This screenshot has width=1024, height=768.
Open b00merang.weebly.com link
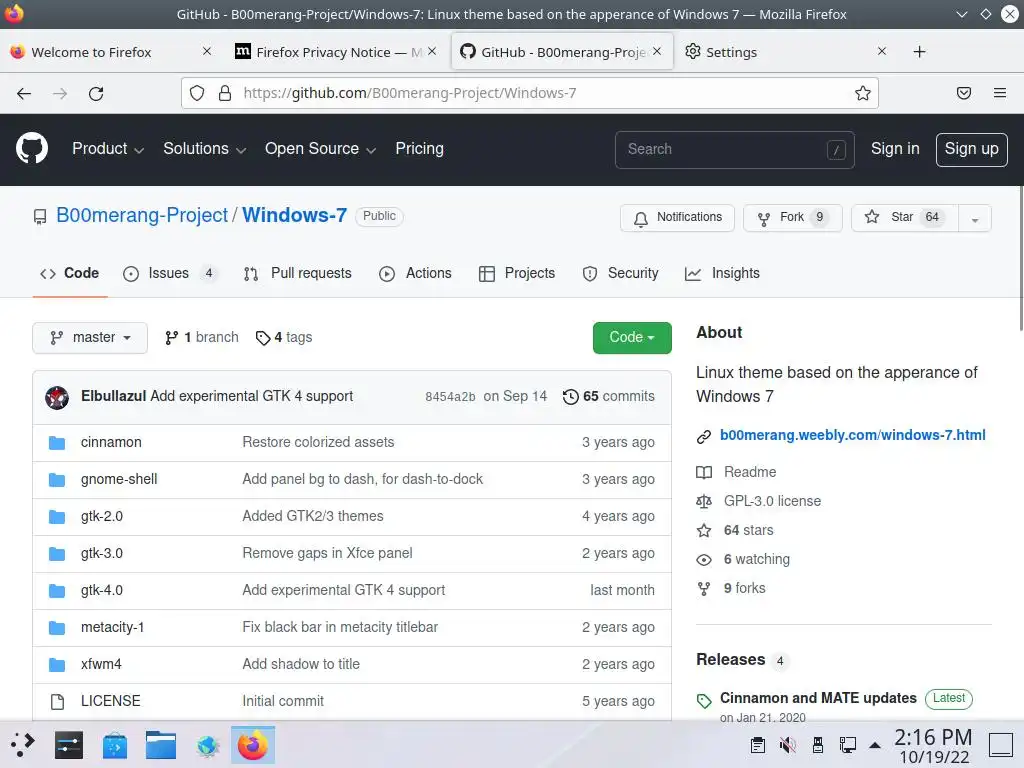coord(852,436)
